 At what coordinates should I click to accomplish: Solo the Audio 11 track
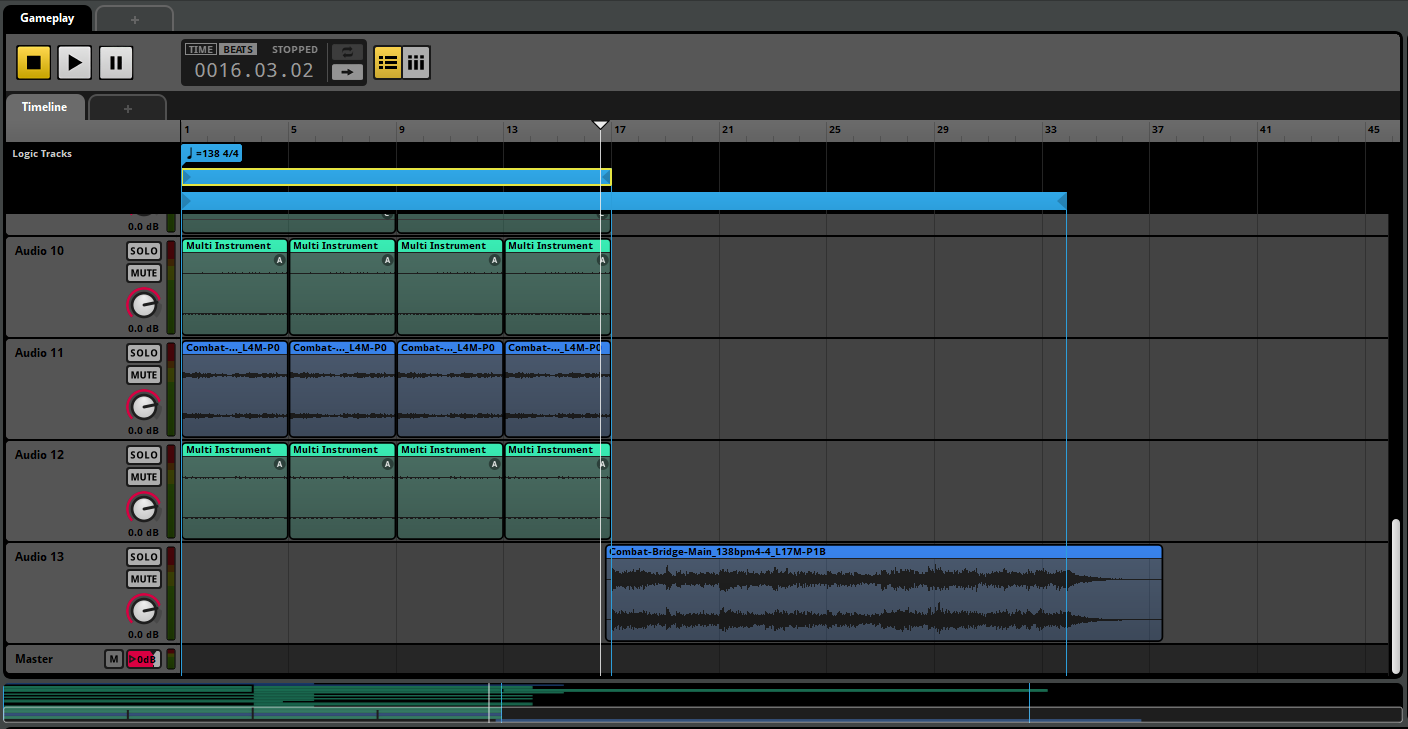click(x=144, y=353)
